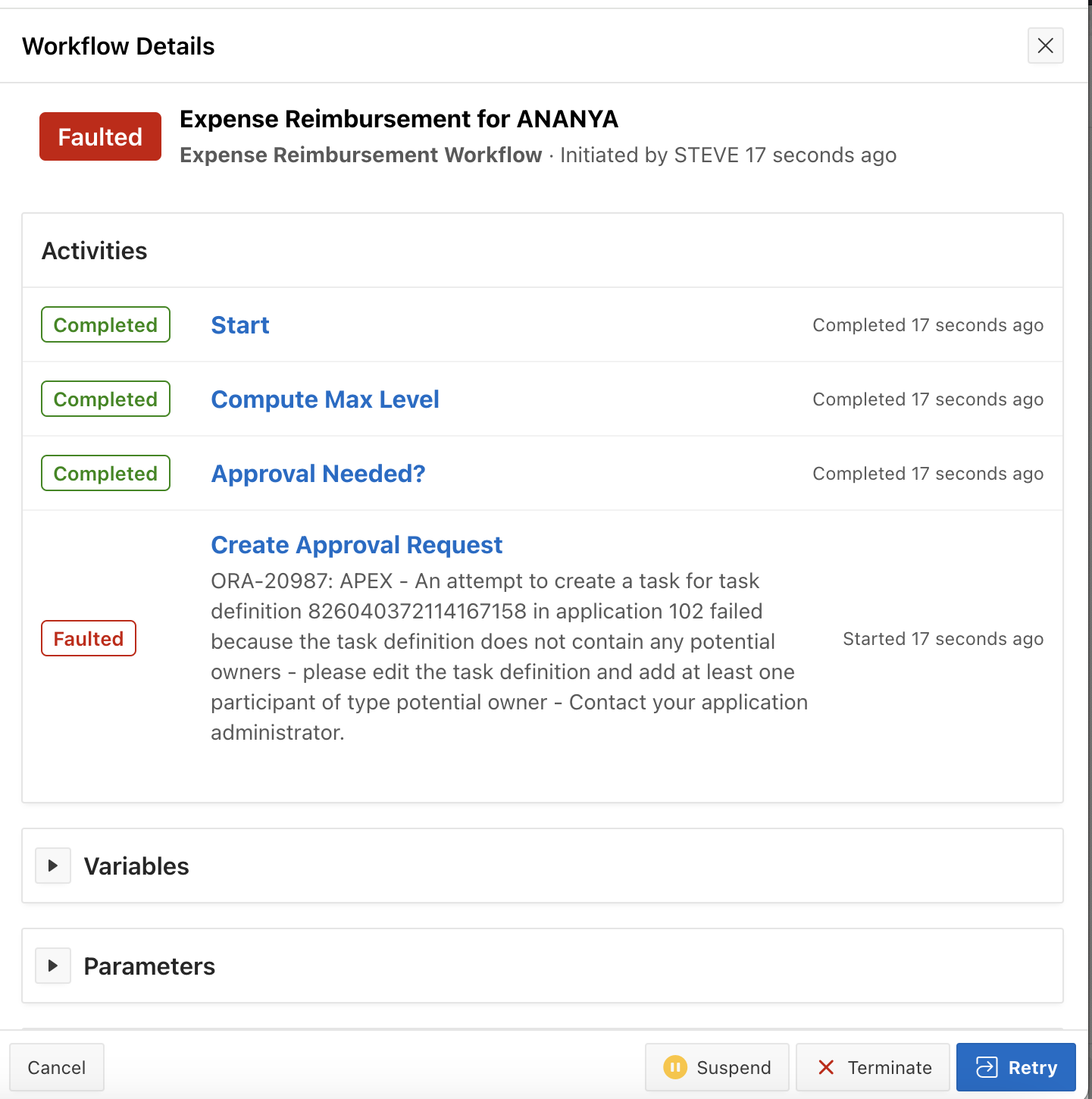Click the Completed badge beside Approval Needed?
Screen dimensions: 1092x1099
pyautogui.click(x=105, y=474)
